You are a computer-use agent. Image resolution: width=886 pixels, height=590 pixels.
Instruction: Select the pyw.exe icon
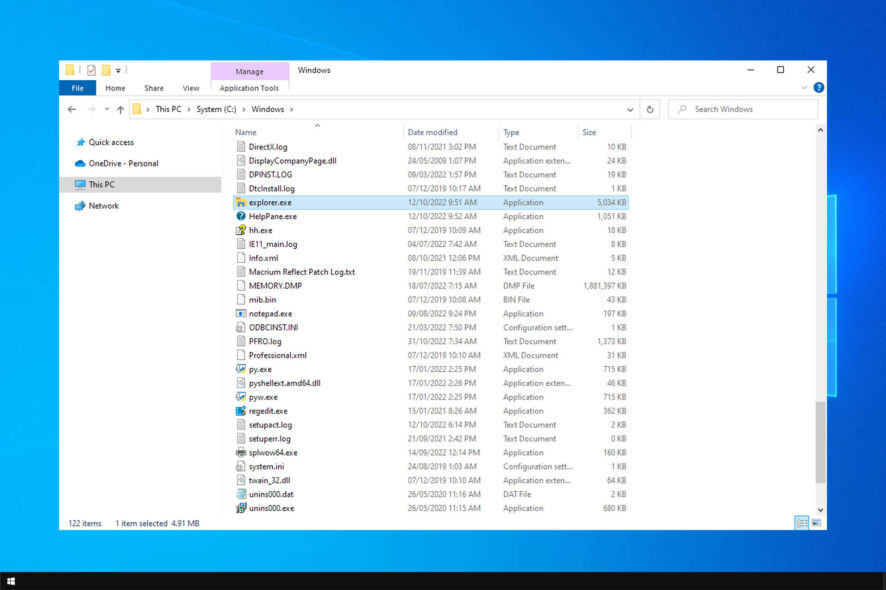241,397
